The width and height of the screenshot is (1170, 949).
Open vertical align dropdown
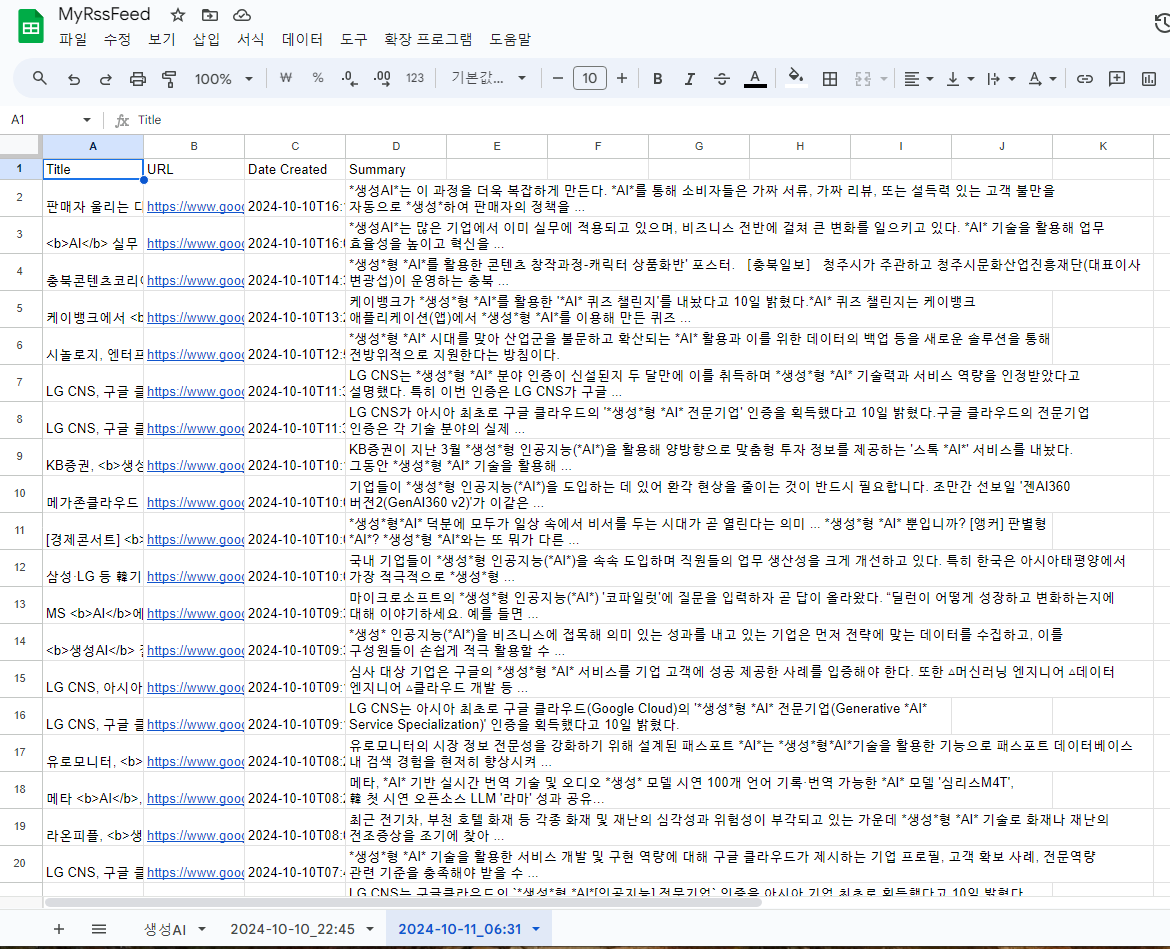tap(960, 78)
